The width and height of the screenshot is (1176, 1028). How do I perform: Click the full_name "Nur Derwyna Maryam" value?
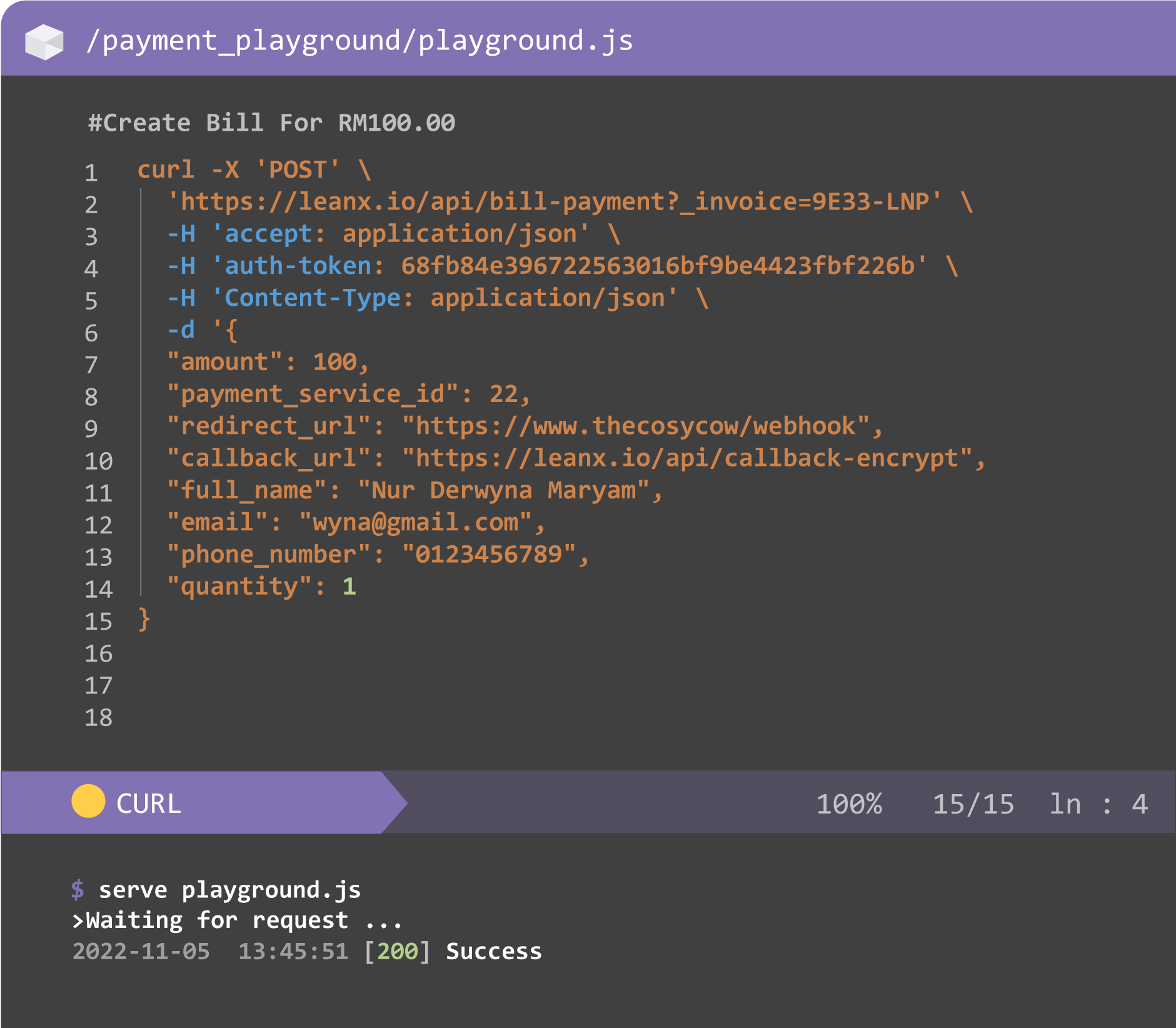click(x=504, y=490)
